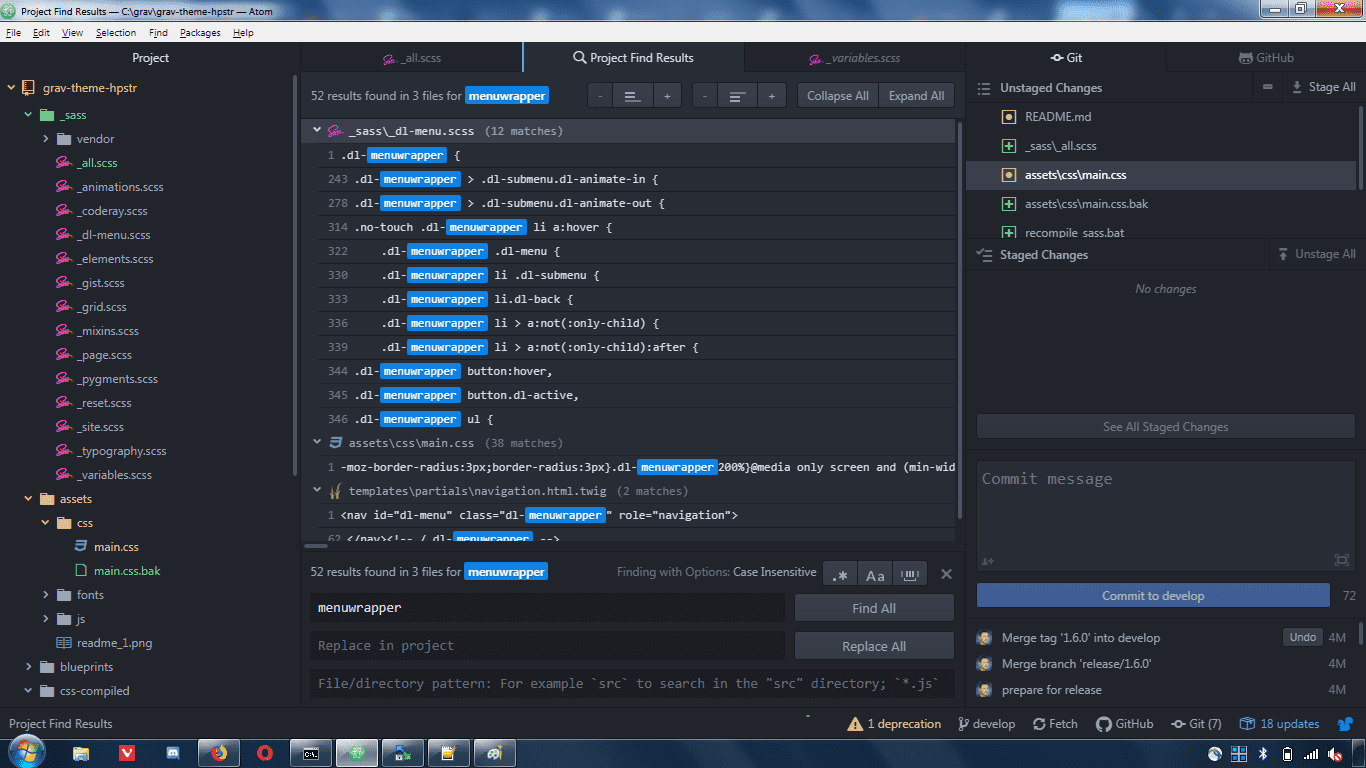Click the Fetch icon in the status bar
The image size is (1366, 768).
pyautogui.click(x=1055, y=723)
